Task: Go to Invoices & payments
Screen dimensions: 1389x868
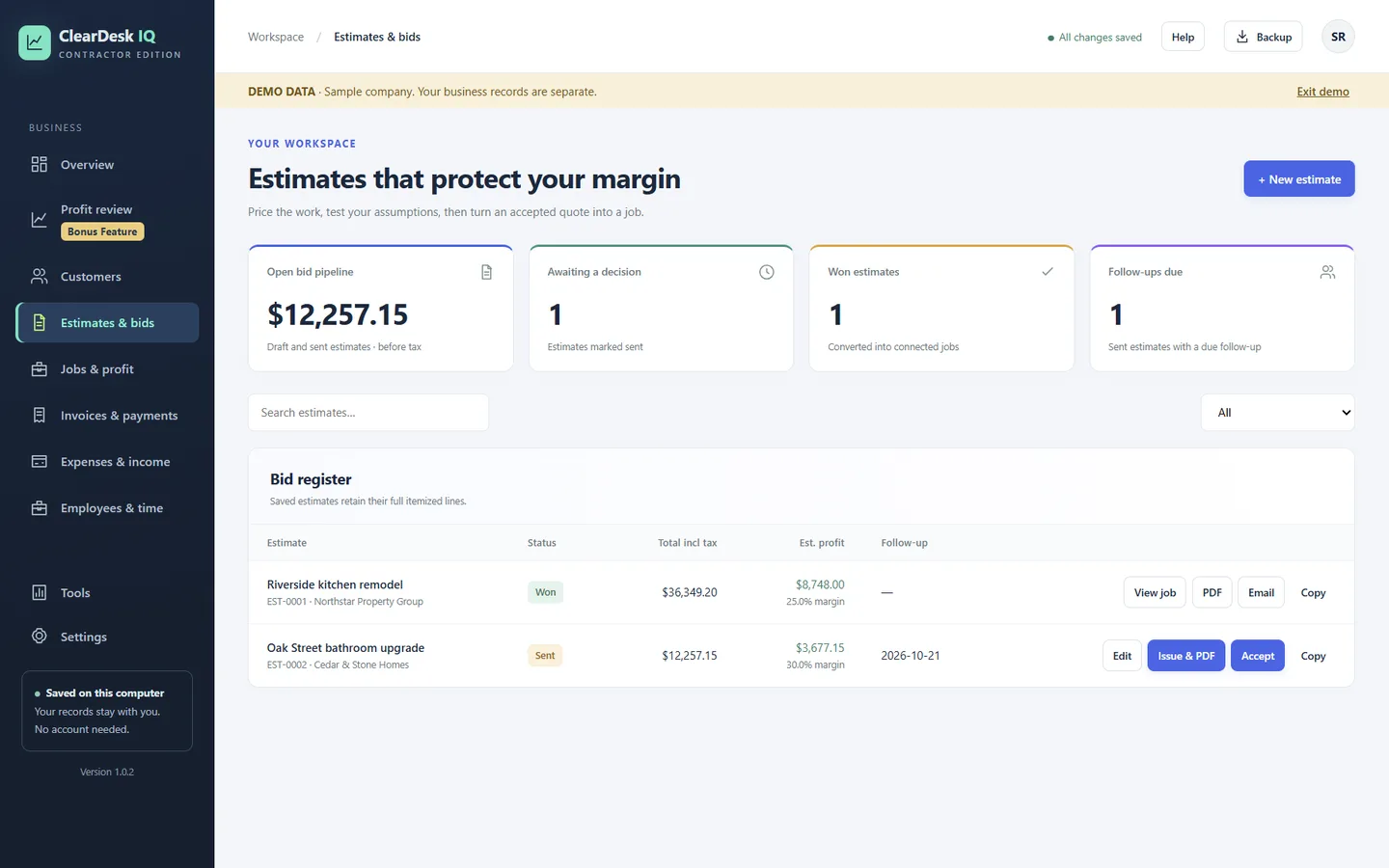Action: click(107, 416)
